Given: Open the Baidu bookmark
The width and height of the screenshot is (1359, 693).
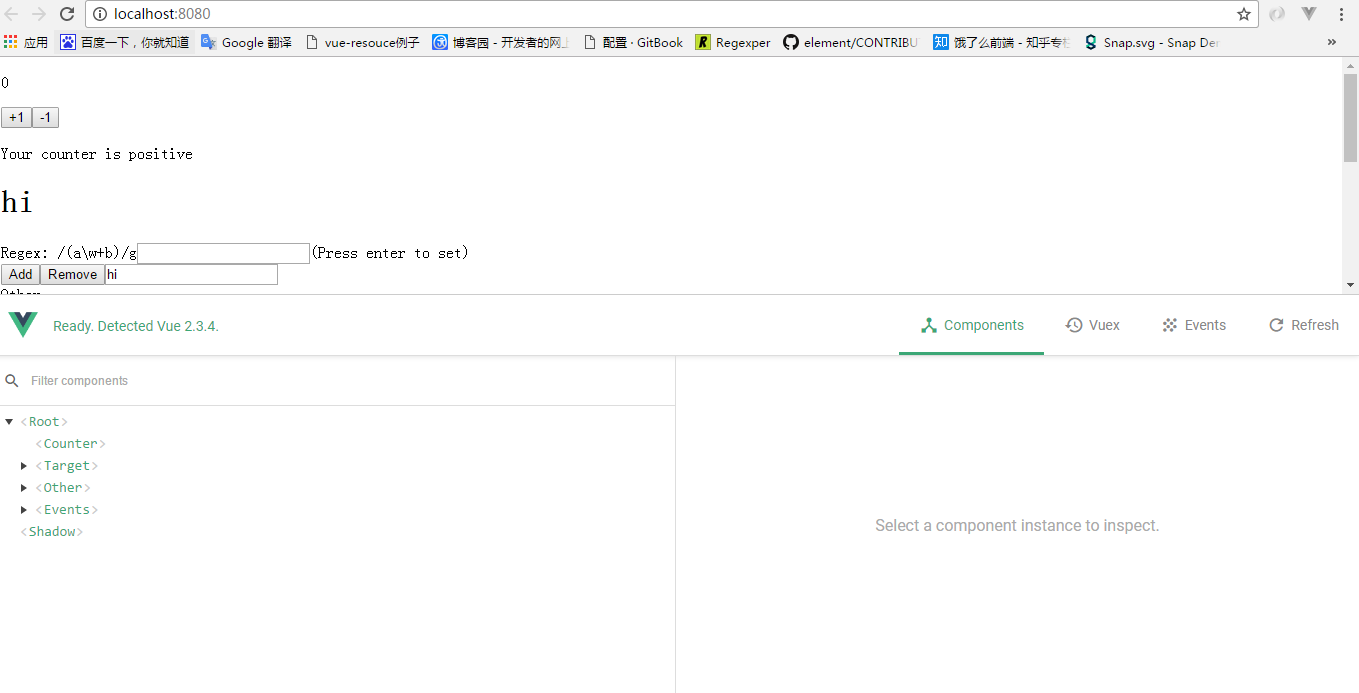Looking at the screenshot, I should tap(125, 42).
